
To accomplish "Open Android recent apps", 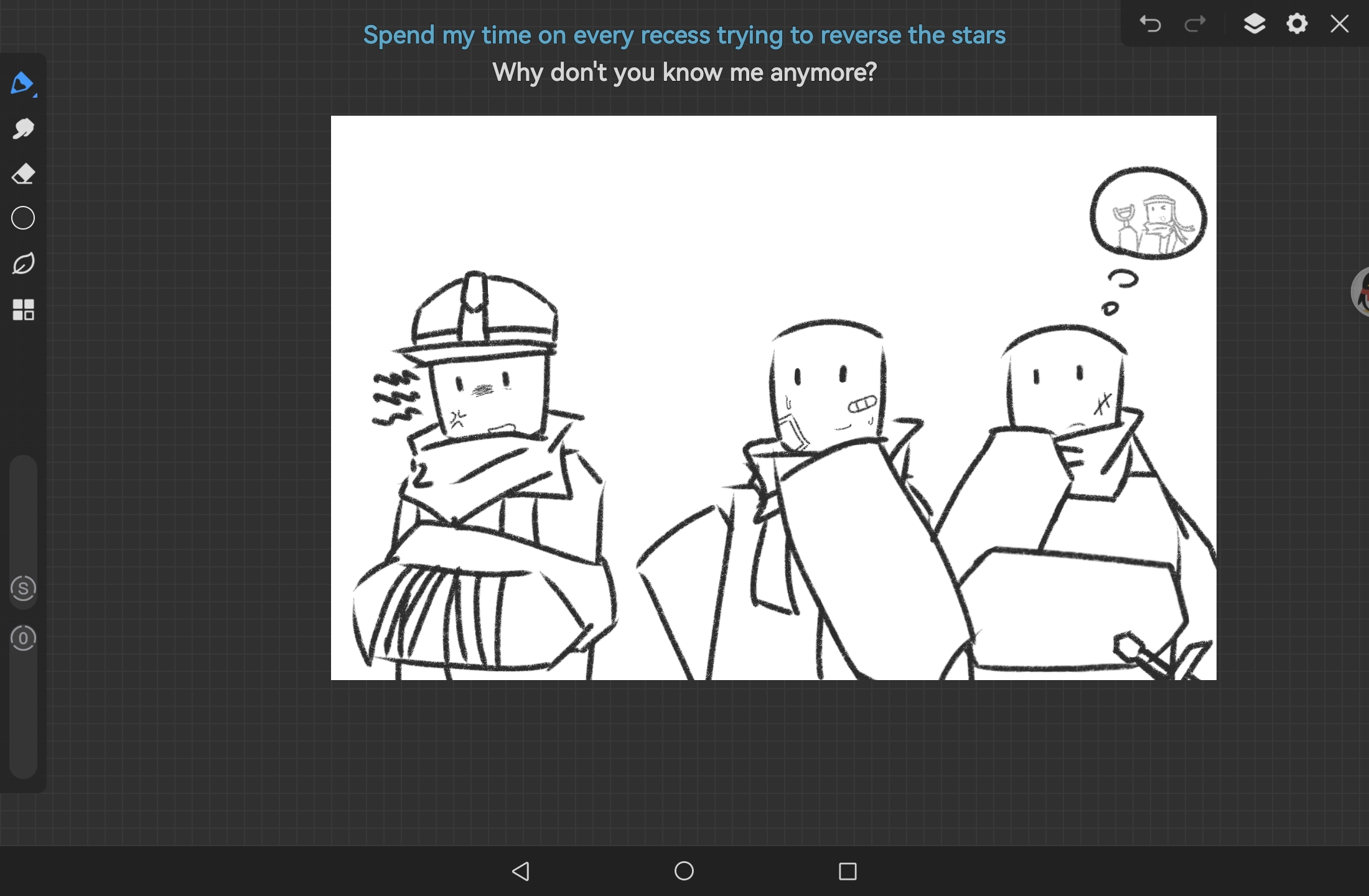I will point(848,871).
